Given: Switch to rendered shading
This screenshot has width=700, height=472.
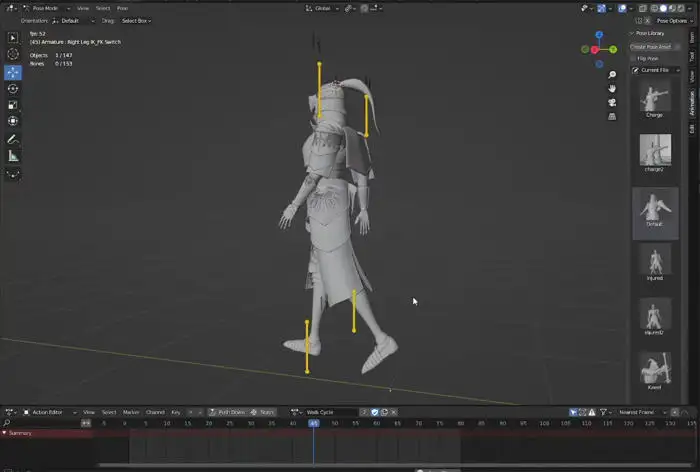Looking at the screenshot, I should pyautogui.click(x=681, y=8).
